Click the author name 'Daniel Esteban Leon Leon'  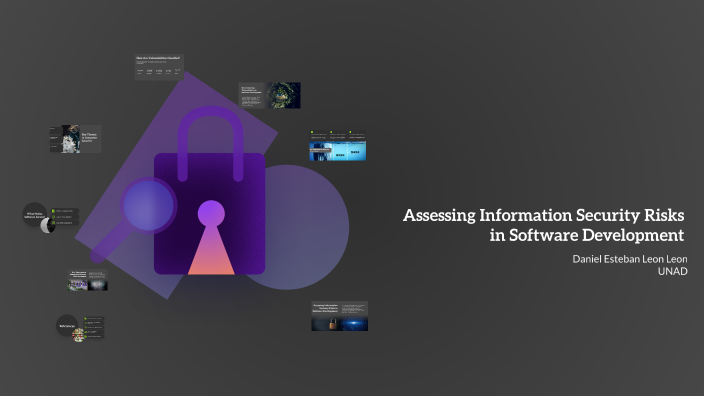[x=629, y=259]
